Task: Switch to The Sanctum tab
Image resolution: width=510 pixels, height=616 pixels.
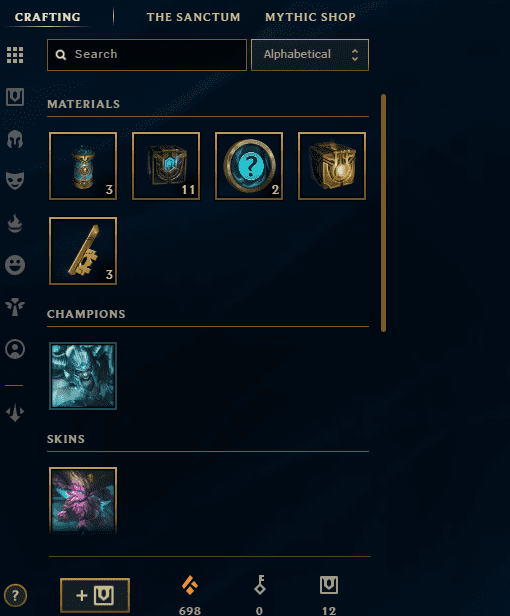Action: 193,17
